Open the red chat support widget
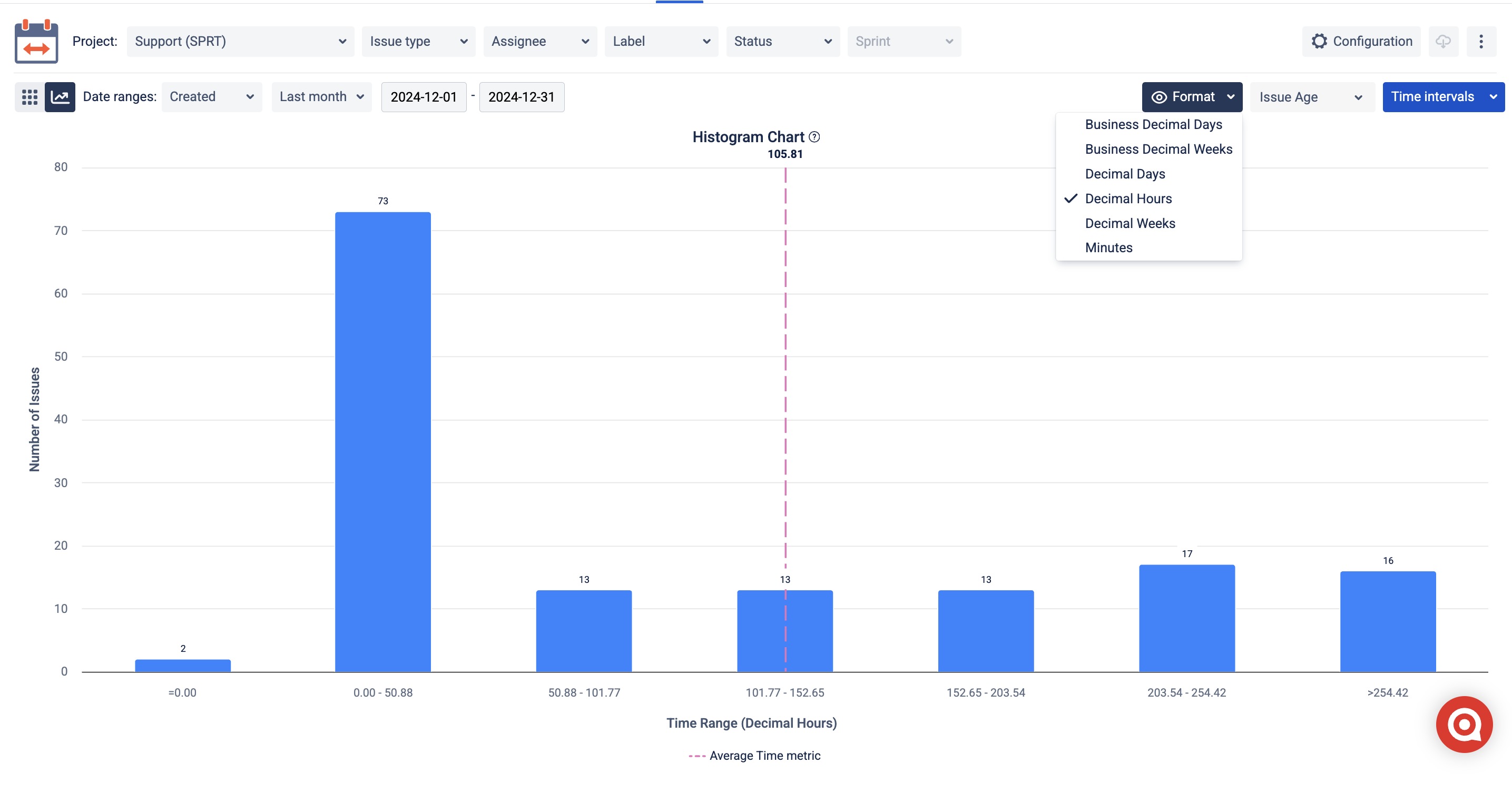Screen dimensions: 1512x793 pyautogui.click(x=1464, y=725)
